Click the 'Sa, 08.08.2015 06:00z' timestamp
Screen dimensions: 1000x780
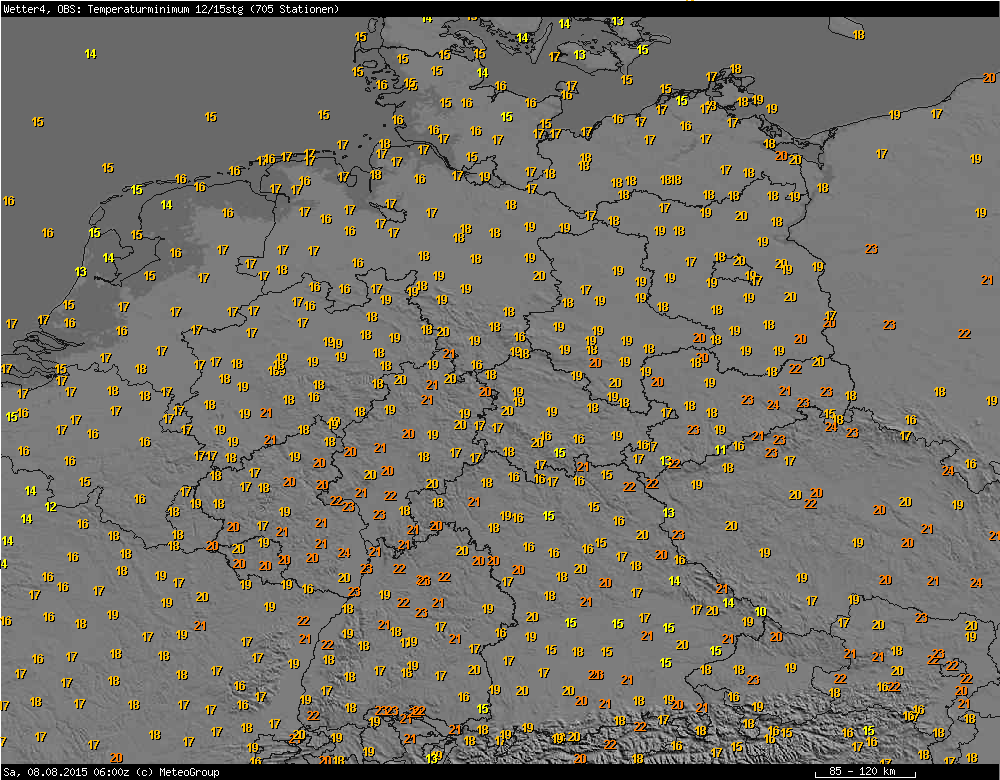coord(67,772)
